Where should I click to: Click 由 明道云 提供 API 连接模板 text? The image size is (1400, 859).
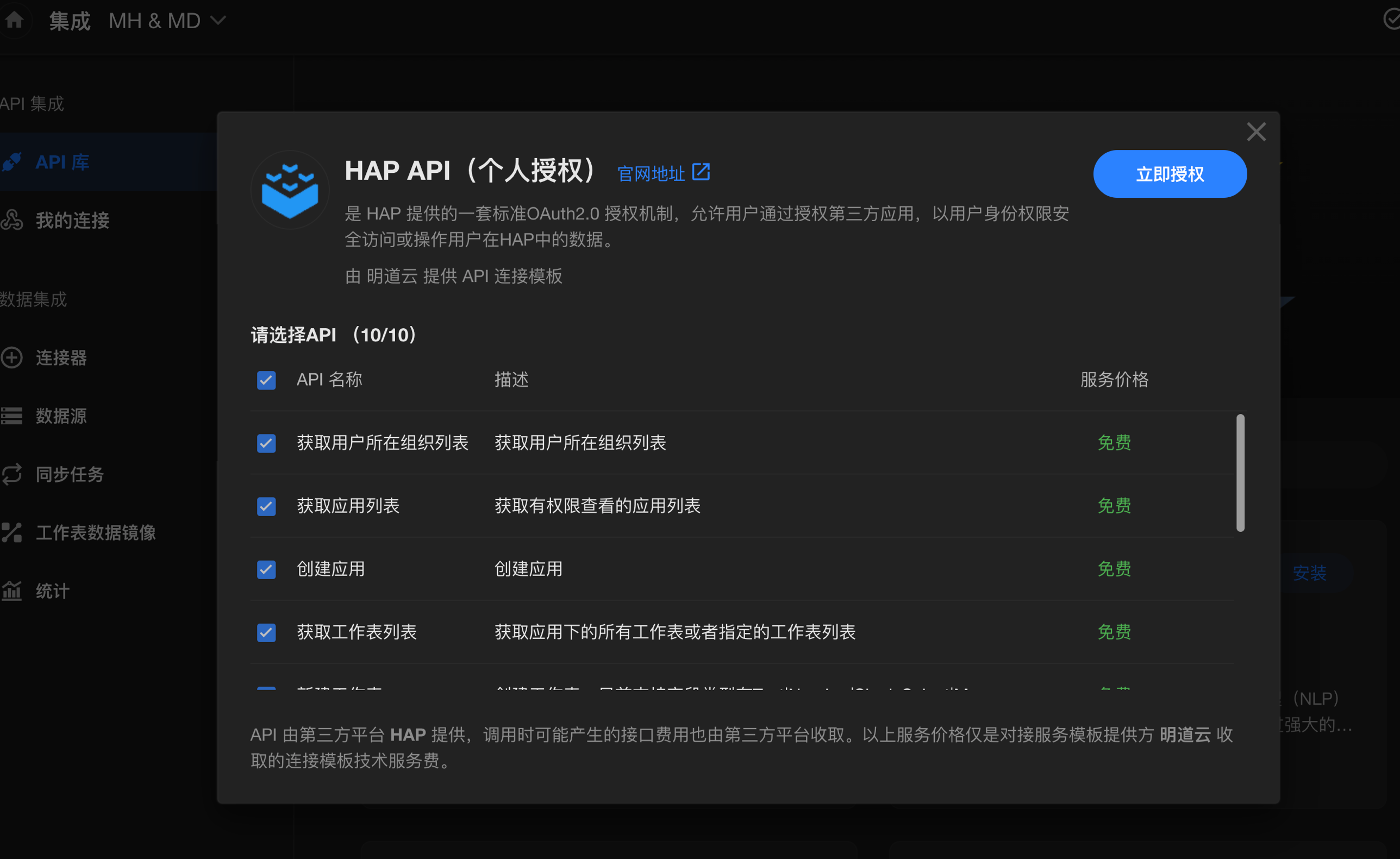click(x=453, y=276)
